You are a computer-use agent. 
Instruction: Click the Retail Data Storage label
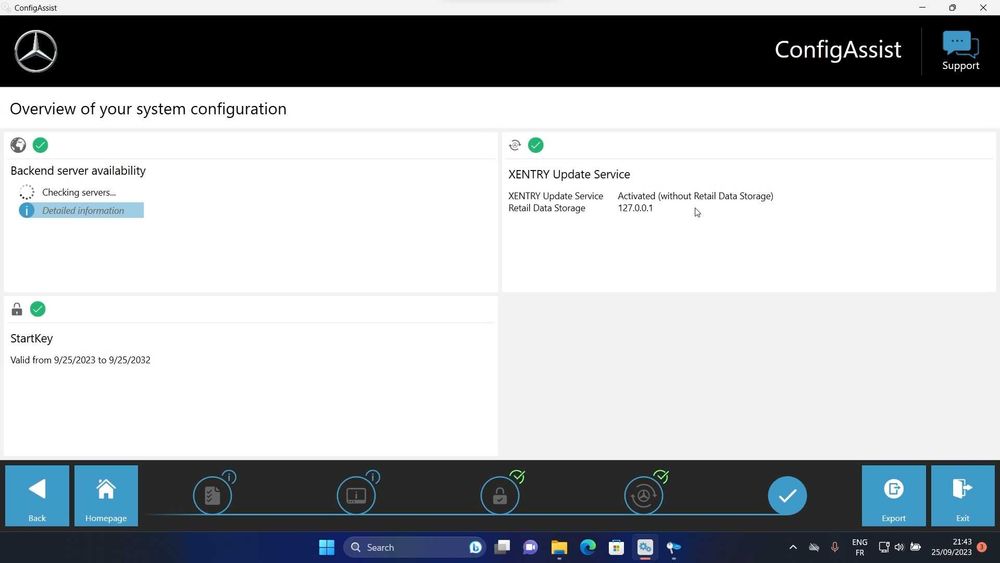point(547,208)
